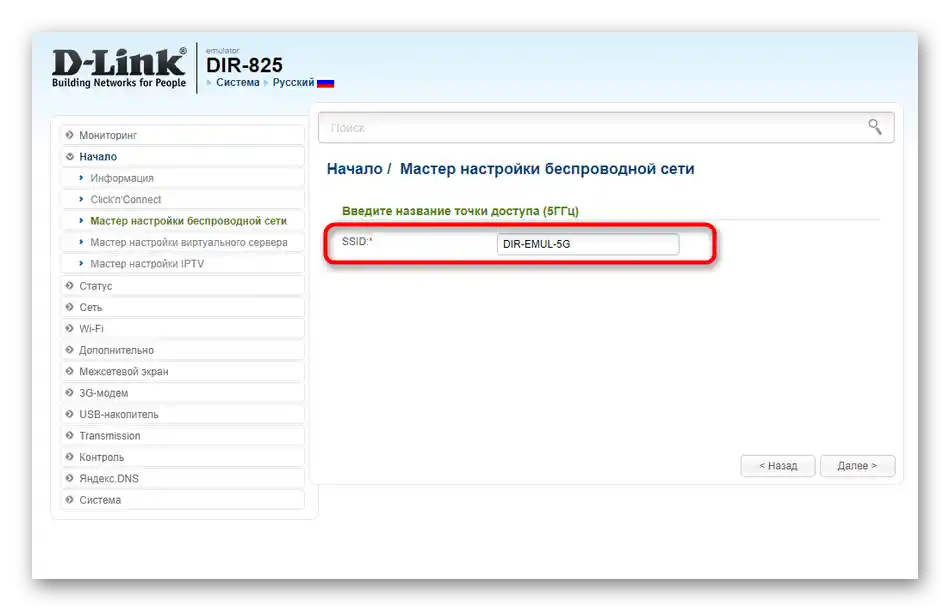Expand the Межсетевой экран section arrow

[x=70, y=371]
